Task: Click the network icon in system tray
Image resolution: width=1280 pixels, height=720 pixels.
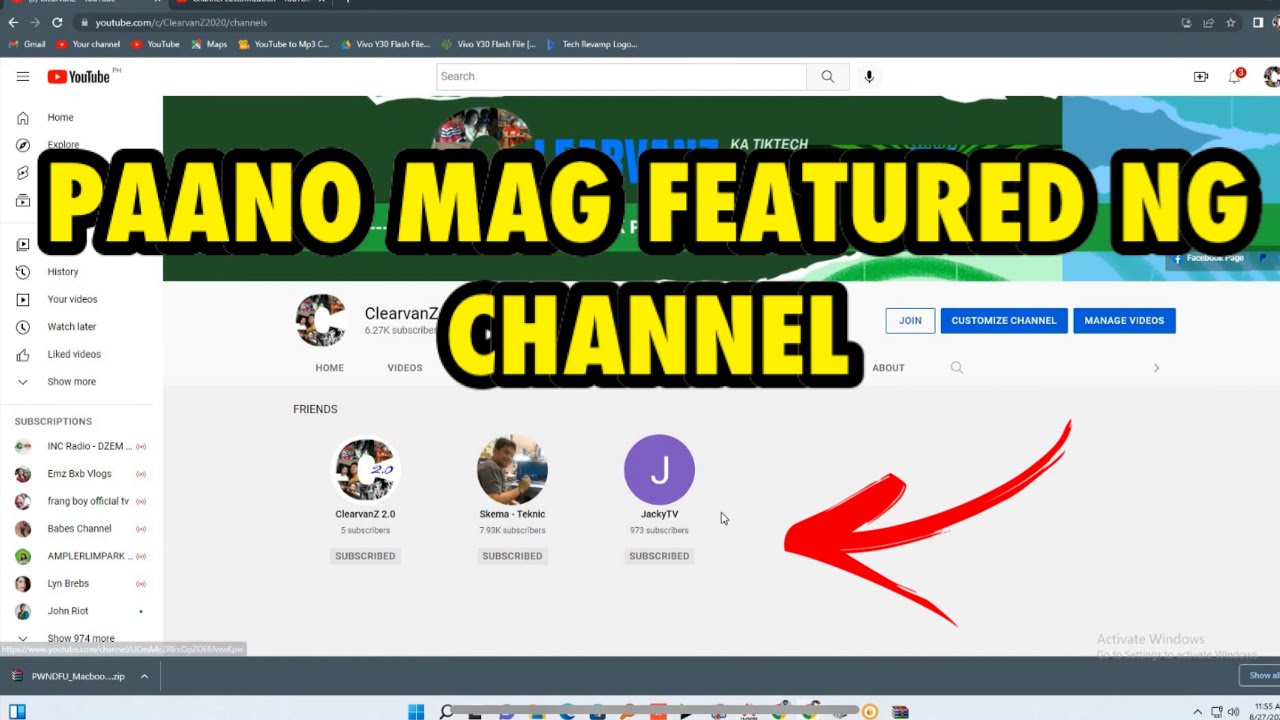Action: 1216,712
